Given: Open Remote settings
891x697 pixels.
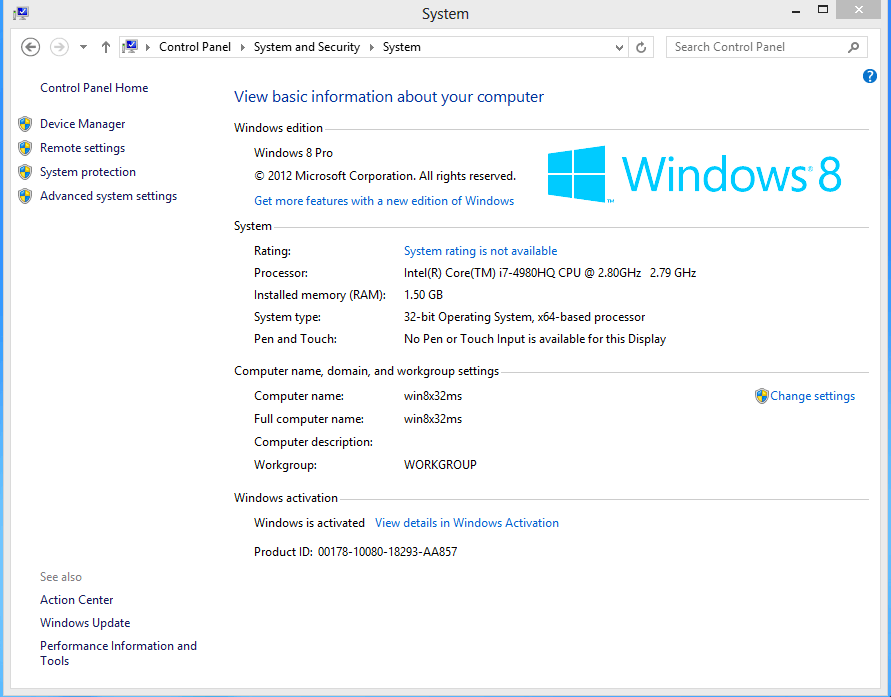Looking at the screenshot, I should (x=82, y=148).
